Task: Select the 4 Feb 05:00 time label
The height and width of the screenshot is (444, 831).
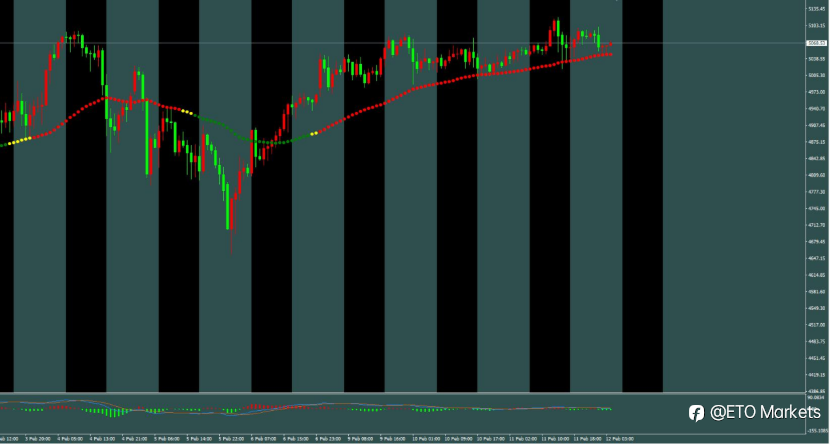Action: (70, 439)
